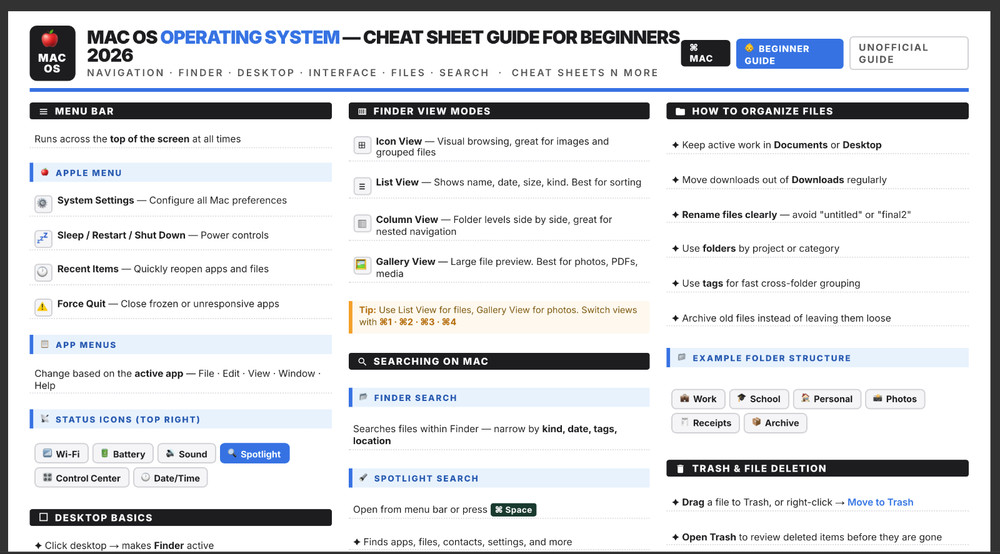Select the Battery status chip
Viewport: 1000px width, 554px height.
123,454
